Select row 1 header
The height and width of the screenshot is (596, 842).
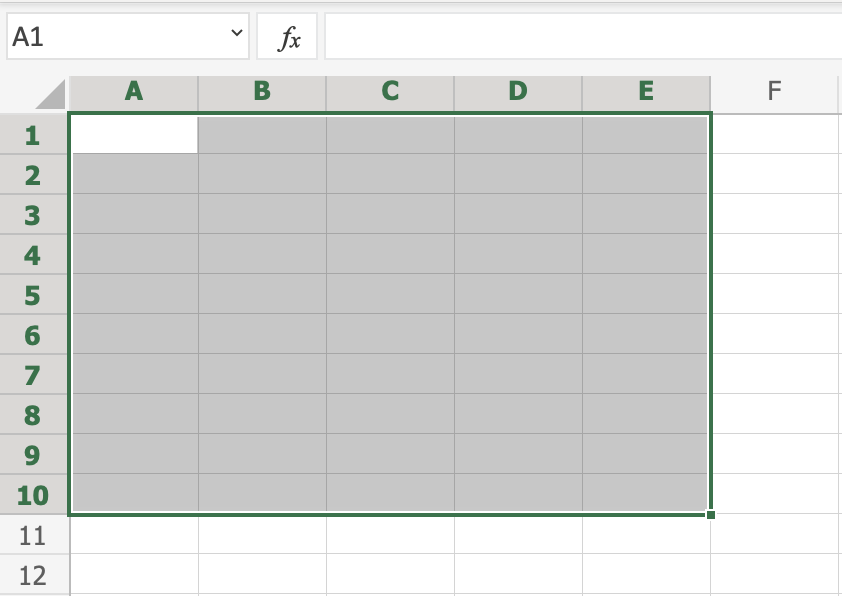coord(33,135)
